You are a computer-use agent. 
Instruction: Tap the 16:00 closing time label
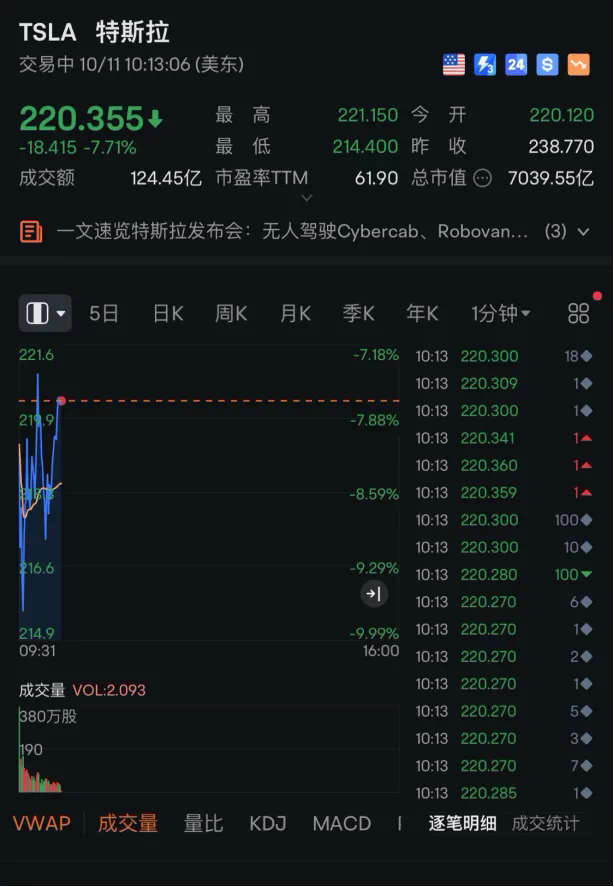[381, 651]
